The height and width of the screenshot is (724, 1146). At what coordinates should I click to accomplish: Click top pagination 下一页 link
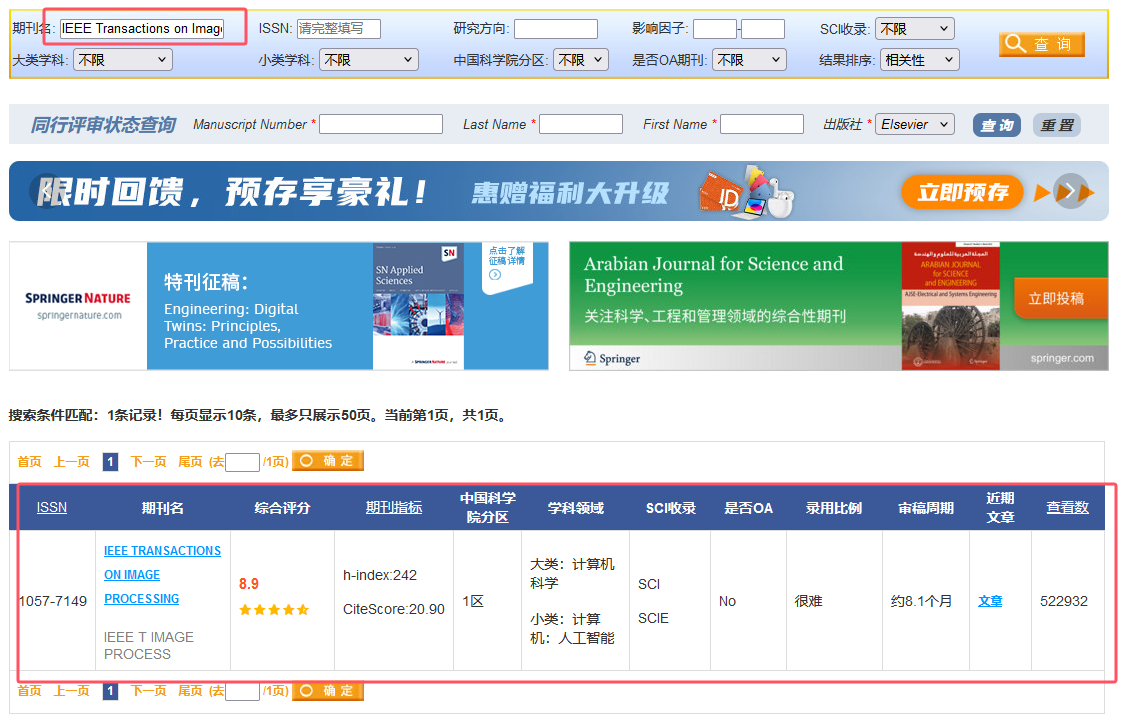(x=148, y=462)
